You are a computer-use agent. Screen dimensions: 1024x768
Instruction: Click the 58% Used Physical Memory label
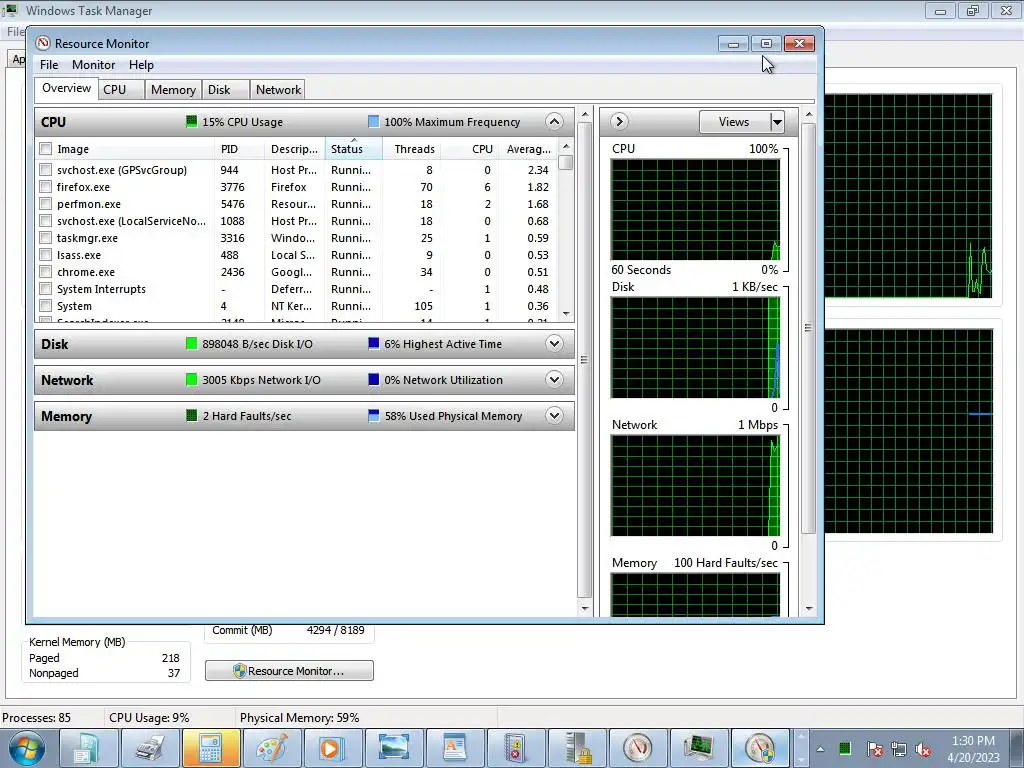pyautogui.click(x=453, y=416)
